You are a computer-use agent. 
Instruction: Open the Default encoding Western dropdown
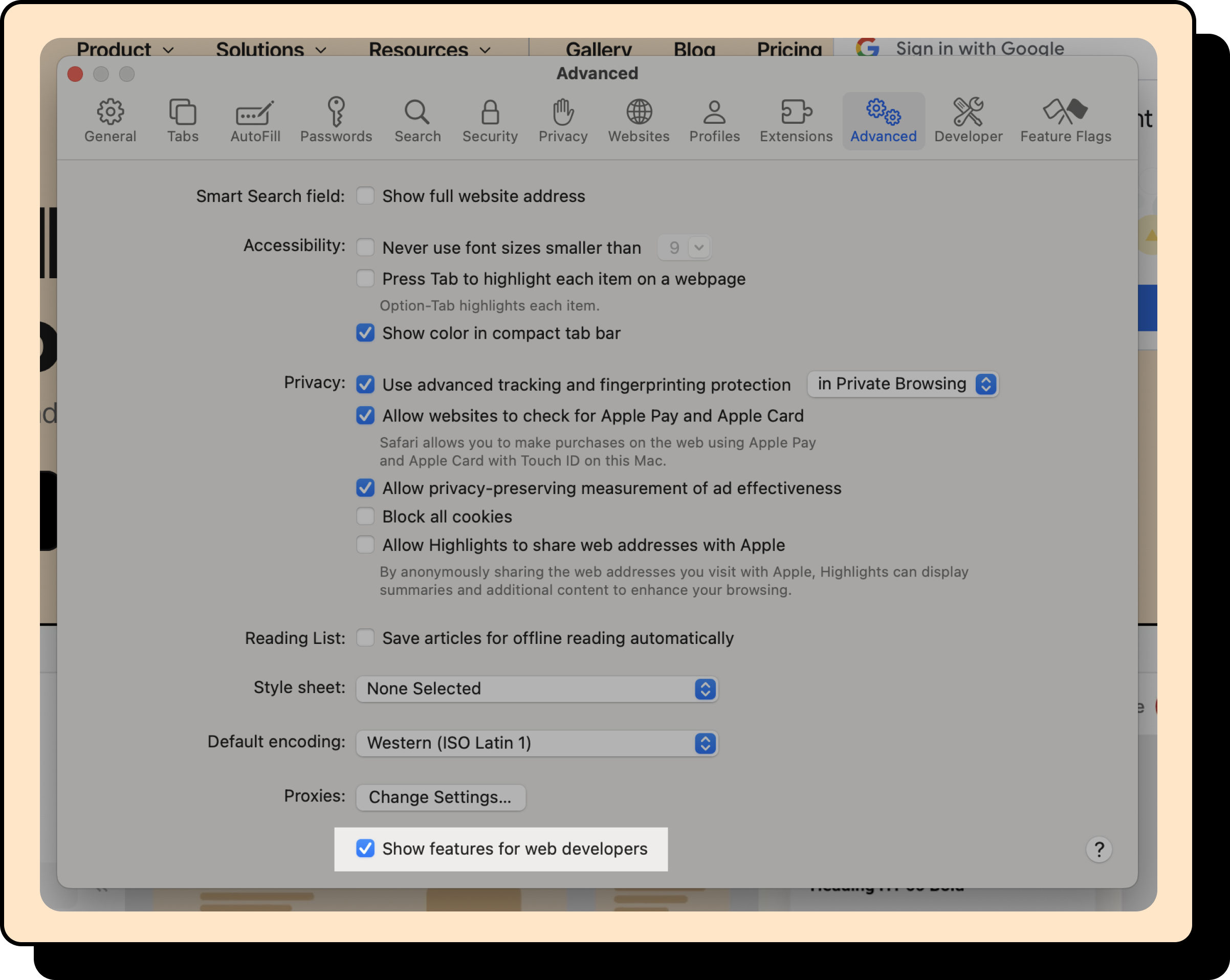pyautogui.click(x=536, y=743)
